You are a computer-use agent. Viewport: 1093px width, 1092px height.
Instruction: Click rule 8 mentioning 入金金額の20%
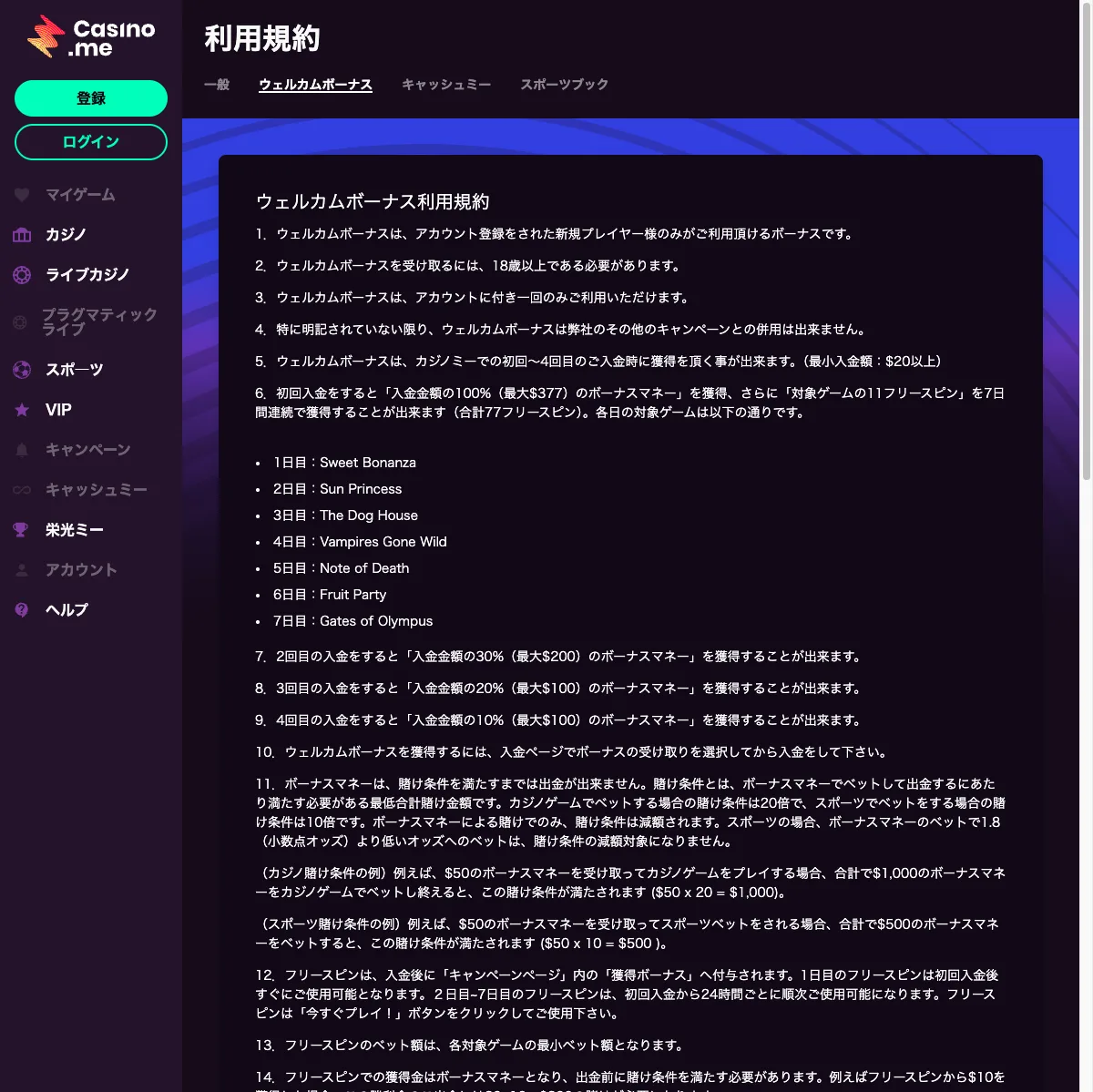558,689
